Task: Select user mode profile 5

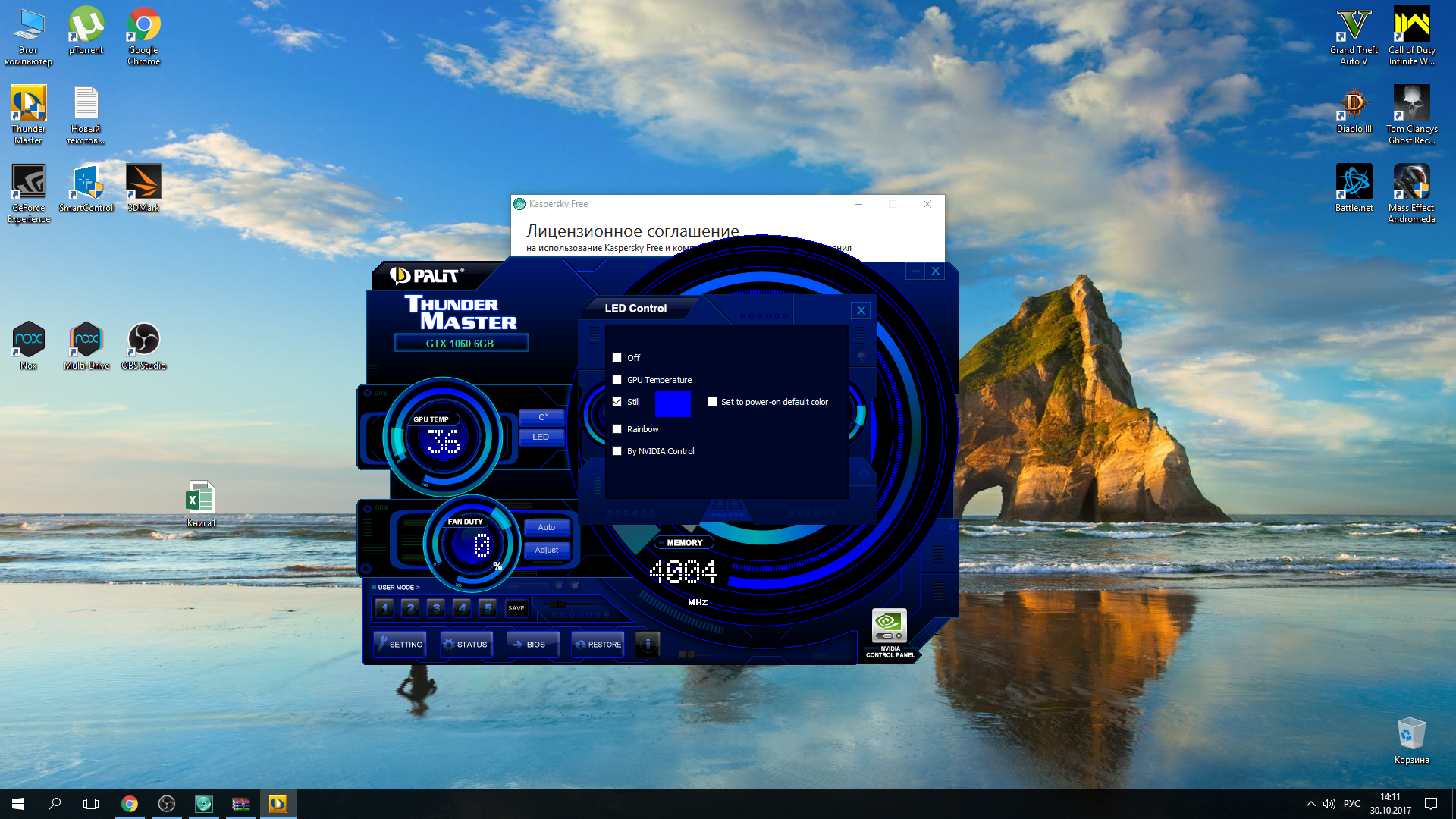Action: click(488, 608)
